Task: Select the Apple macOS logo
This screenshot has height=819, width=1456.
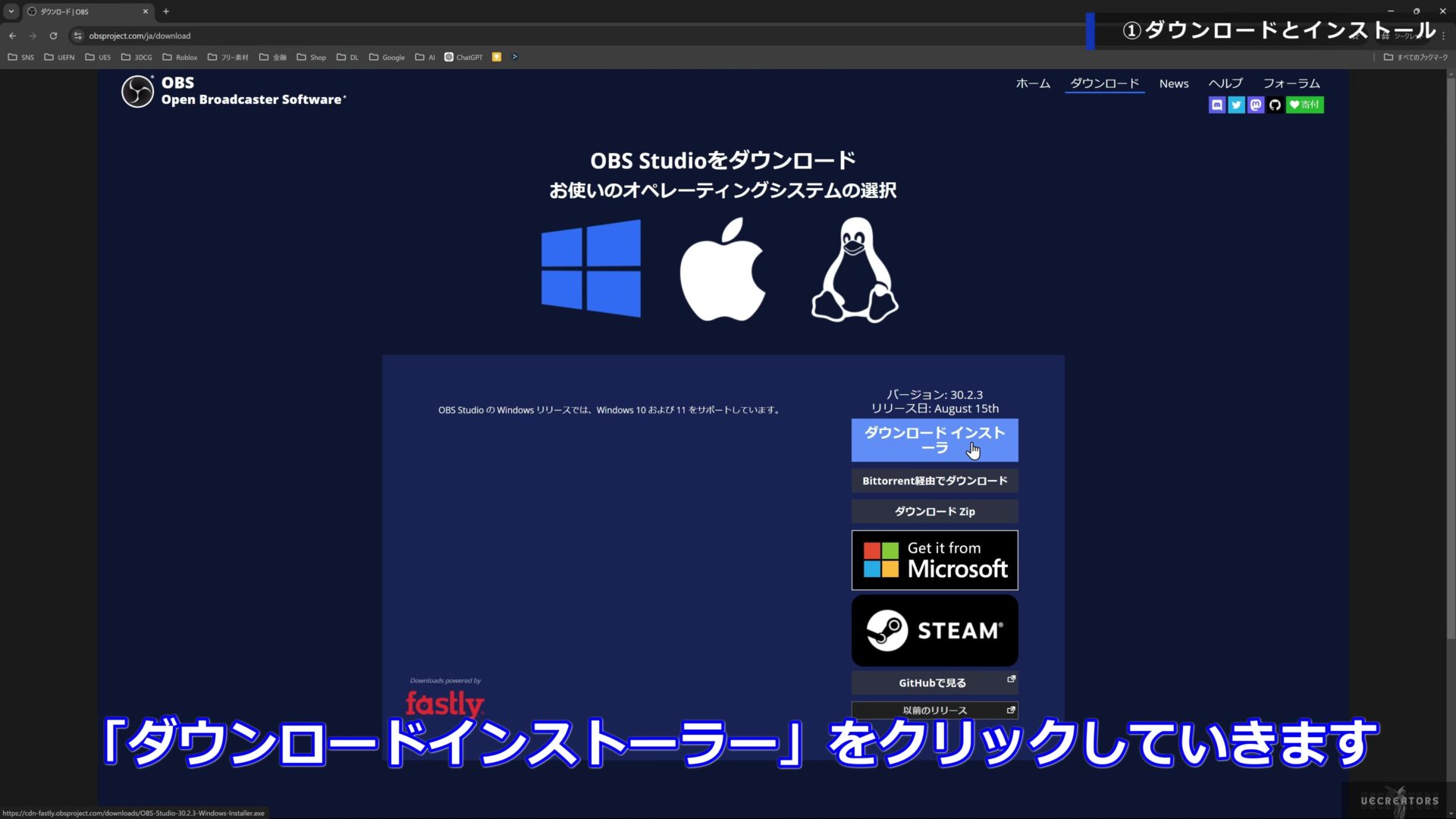Action: [722, 269]
